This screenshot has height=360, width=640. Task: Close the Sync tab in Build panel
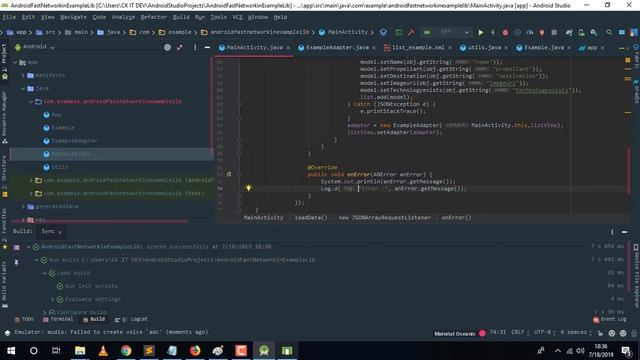point(60,232)
